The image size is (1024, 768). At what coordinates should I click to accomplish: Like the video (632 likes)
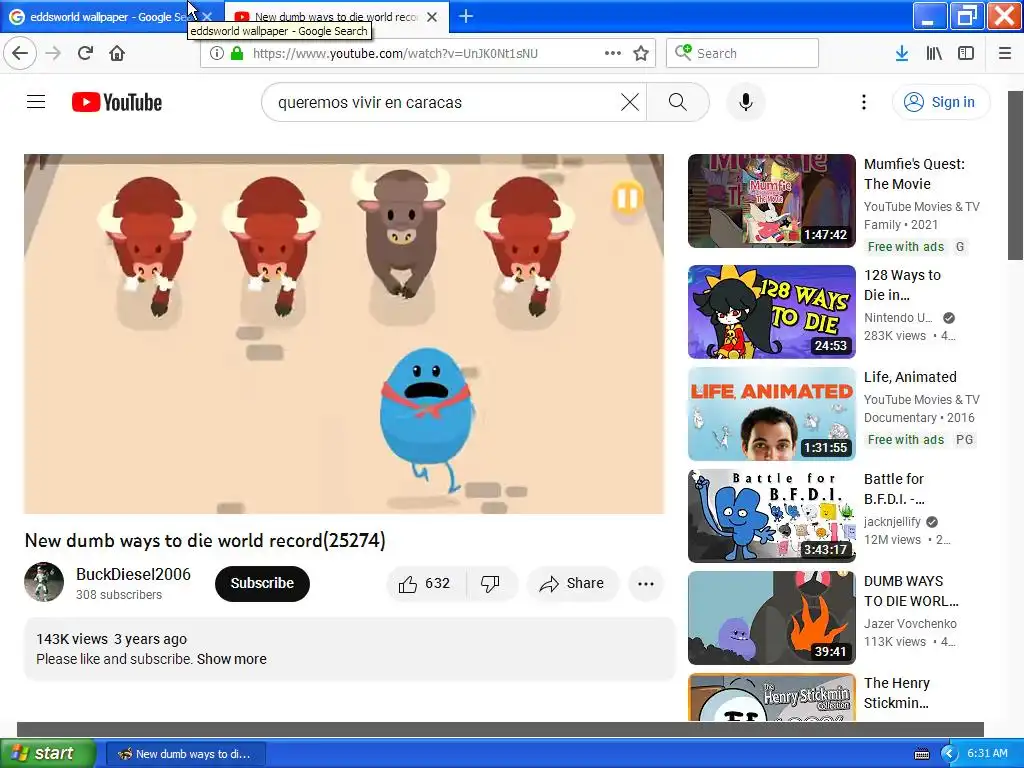[x=425, y=583]
